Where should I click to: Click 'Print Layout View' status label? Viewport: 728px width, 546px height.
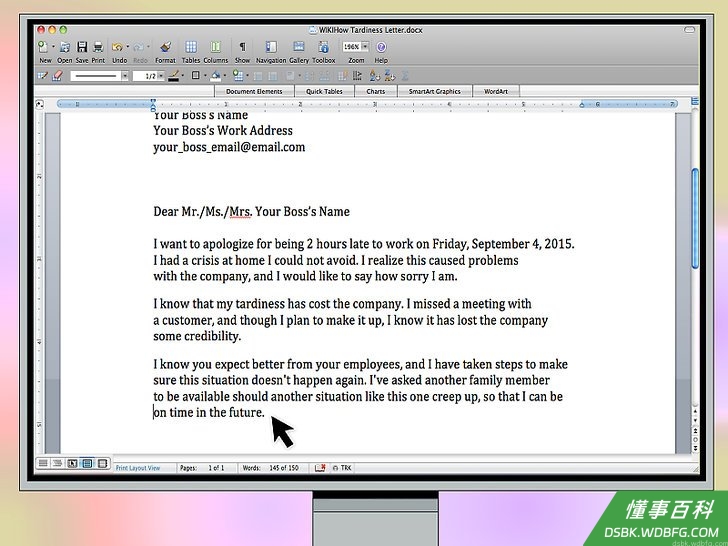pyautogui.click(x=138, y=468)
